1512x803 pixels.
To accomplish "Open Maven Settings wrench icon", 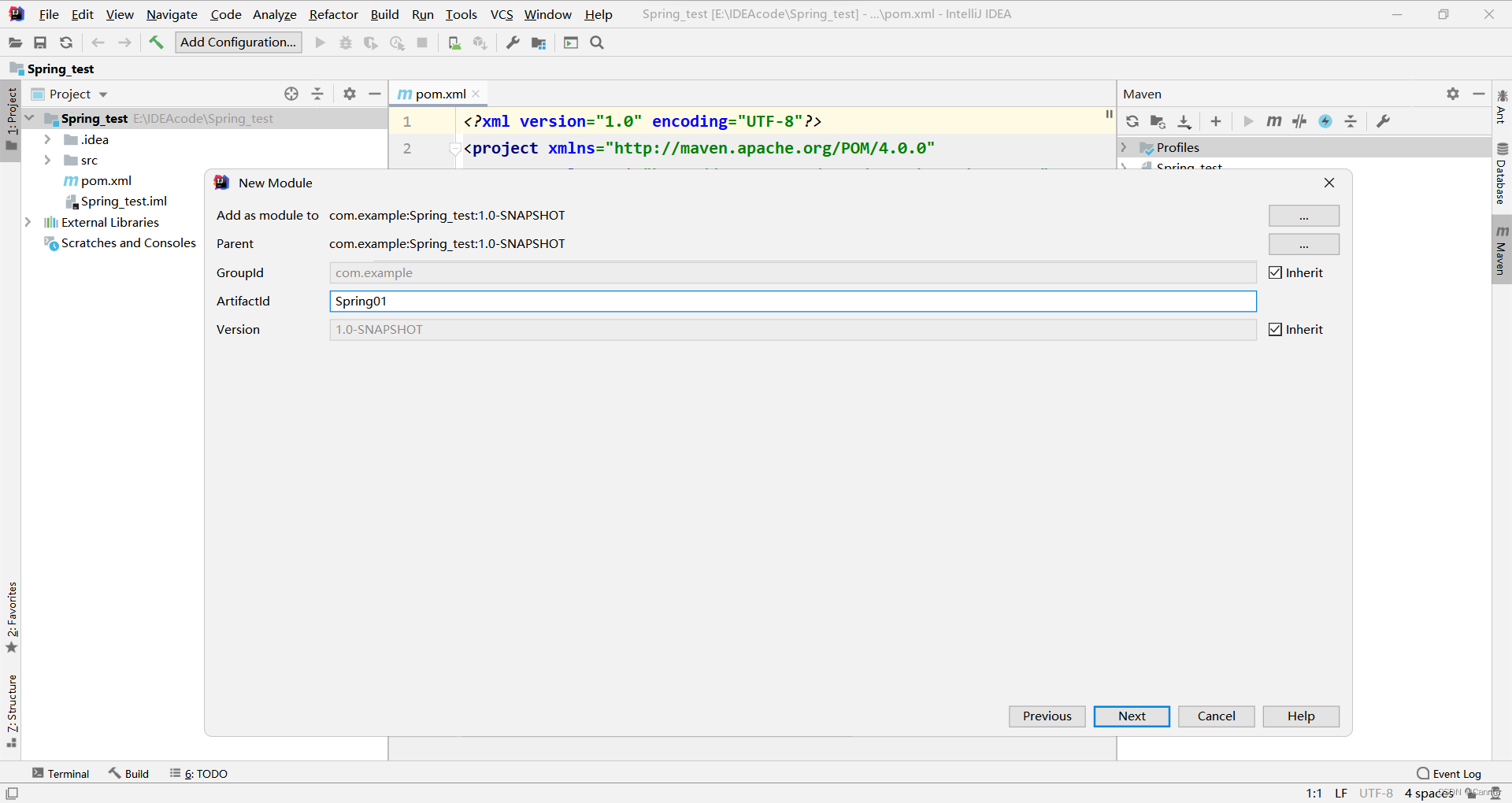I will pos(1383,121).
